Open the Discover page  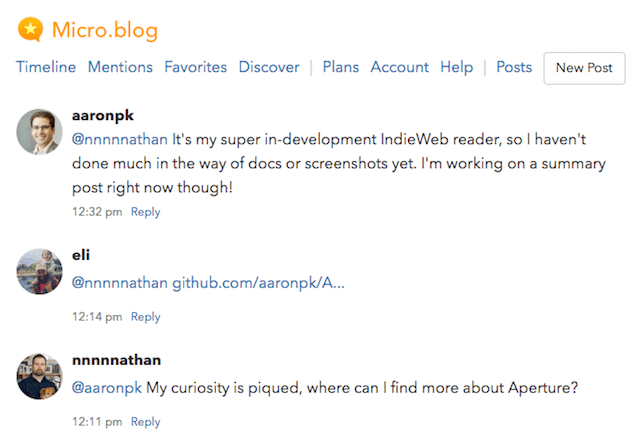tap(269, 67)
